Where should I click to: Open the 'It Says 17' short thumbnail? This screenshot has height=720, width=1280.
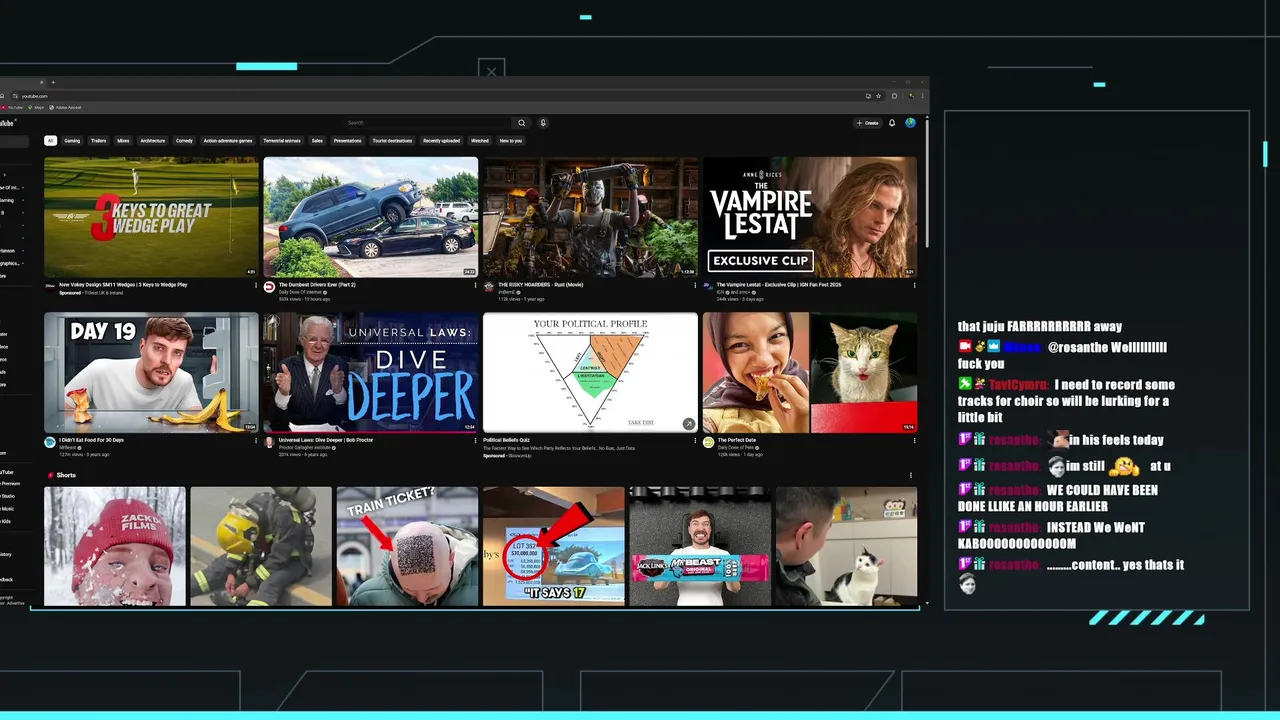553,546
